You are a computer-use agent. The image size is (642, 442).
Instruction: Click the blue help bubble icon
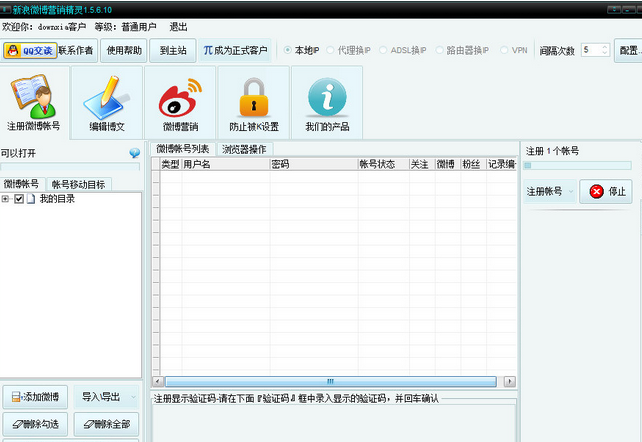coord(135,153)
